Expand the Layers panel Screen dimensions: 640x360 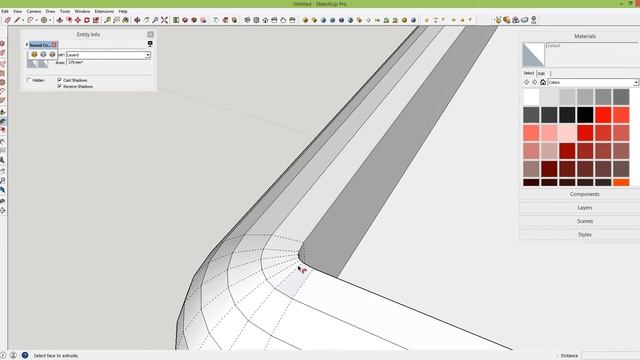[x=584, y=208]
